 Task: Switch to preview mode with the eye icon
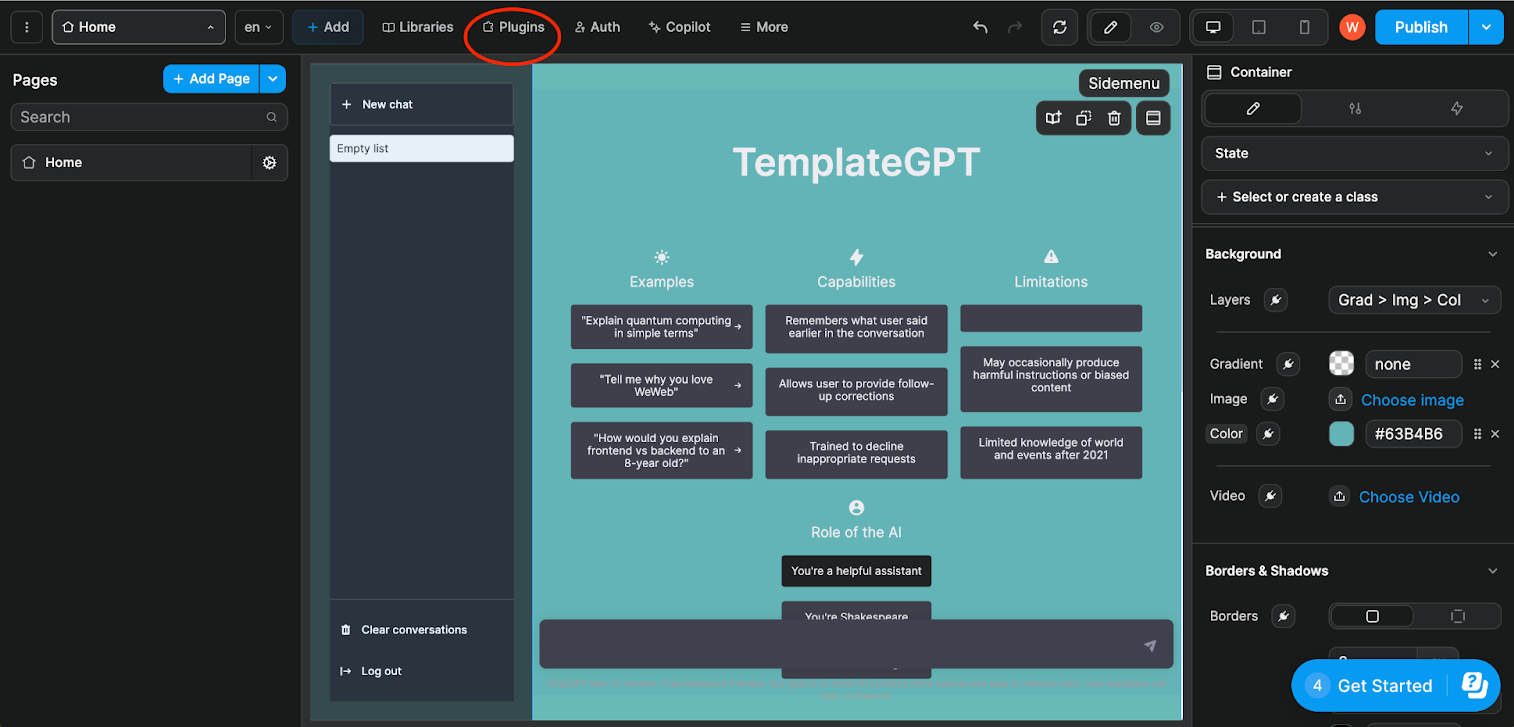point(1157,27)
